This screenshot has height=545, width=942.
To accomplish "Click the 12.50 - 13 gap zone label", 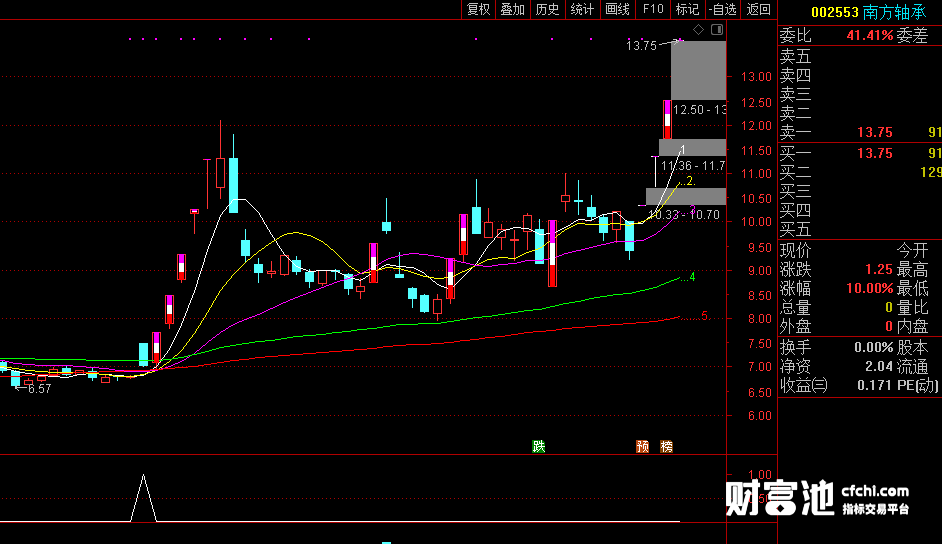I will 699,109.
